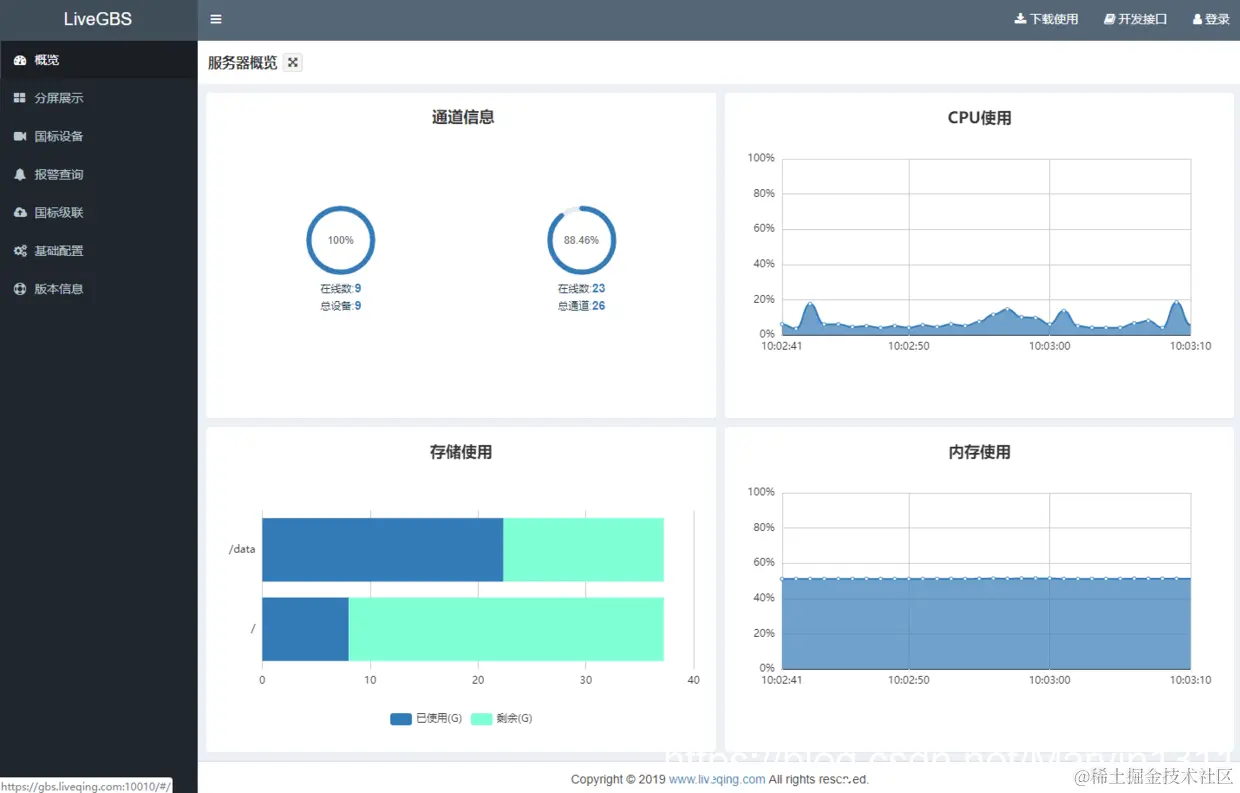This screenshot has height=793, width=1240.
Task: Click the 100% device online gauge
Action: point(340,240)
